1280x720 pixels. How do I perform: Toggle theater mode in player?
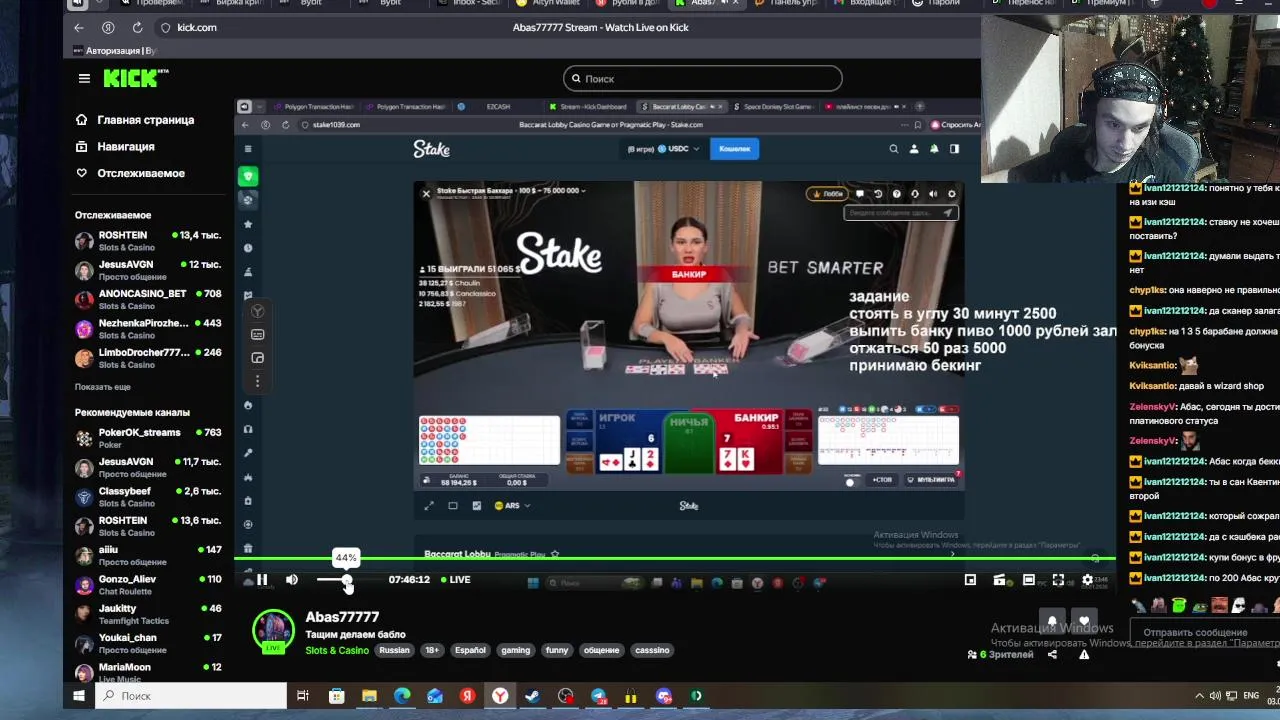[1028, 580]
